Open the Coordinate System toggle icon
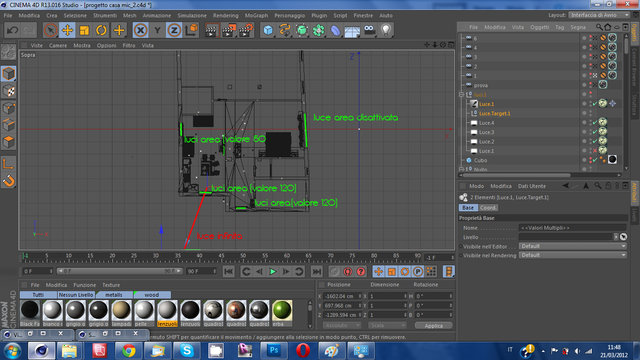 [x=192, y=30]
